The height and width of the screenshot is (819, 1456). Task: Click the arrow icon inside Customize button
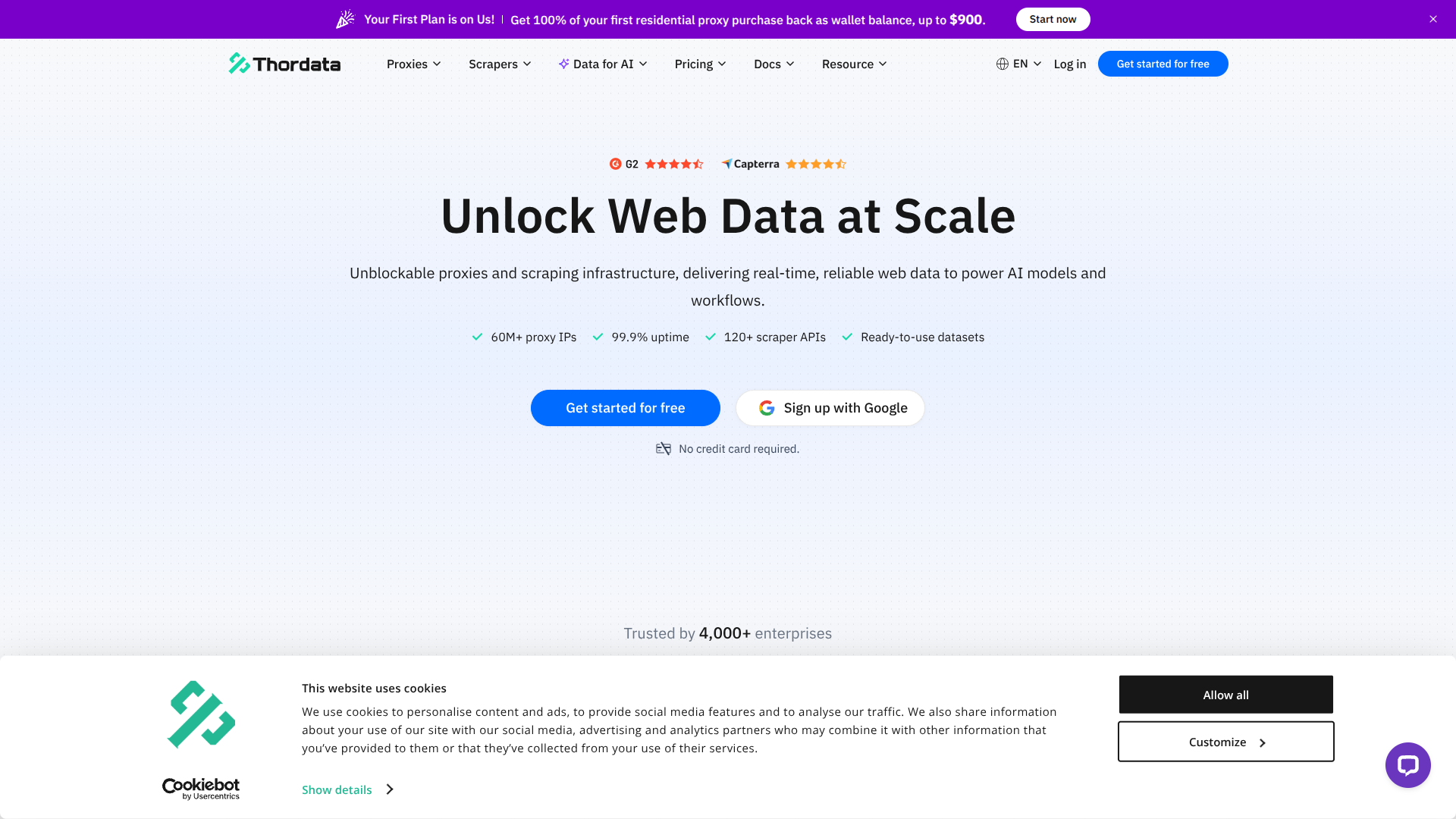(x=1262, y=742)
